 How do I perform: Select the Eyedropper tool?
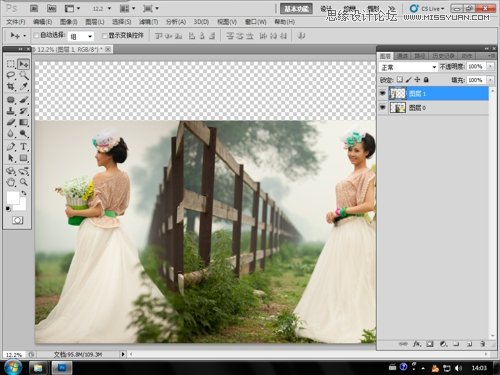pyautogui.click(x=23, y=87)
